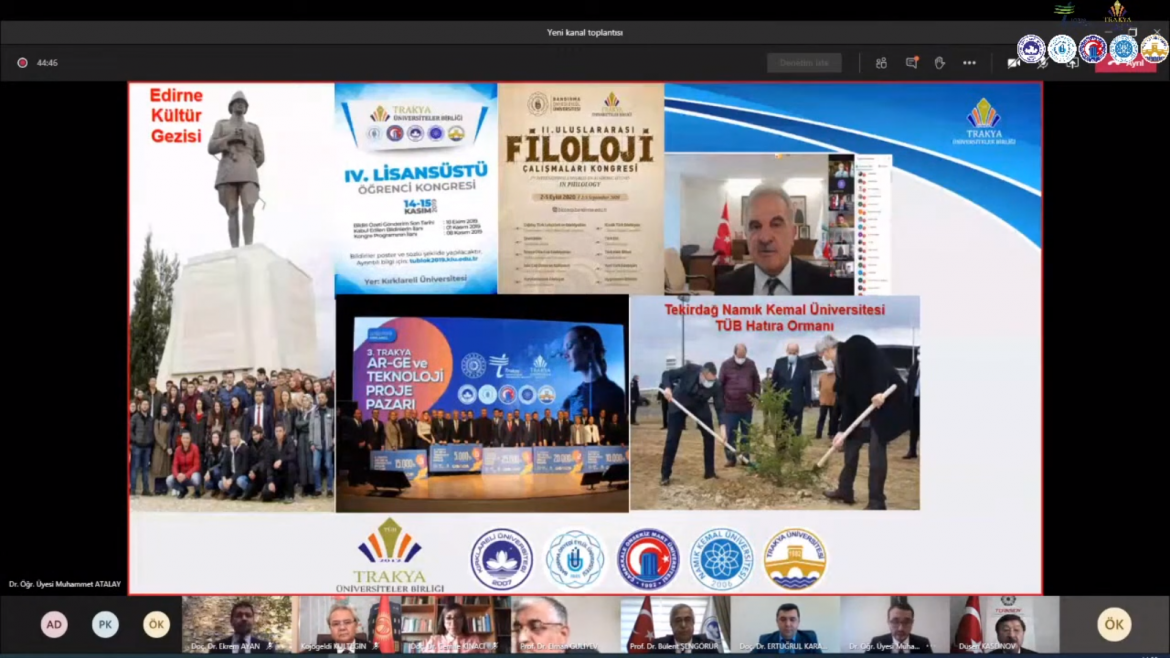Click the 44:46 meeting timer
Screen dimensions: 1170x658
[x=47, y=63]
